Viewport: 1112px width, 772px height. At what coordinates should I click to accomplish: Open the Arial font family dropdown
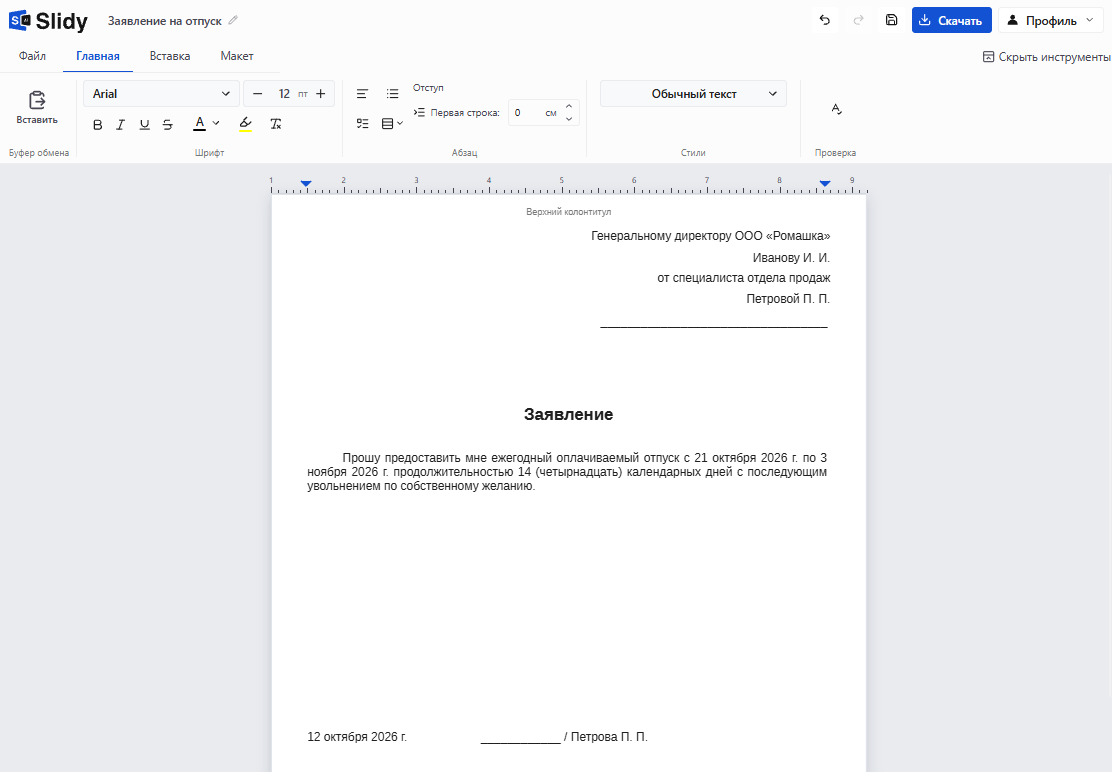click(x=161, y=94)
